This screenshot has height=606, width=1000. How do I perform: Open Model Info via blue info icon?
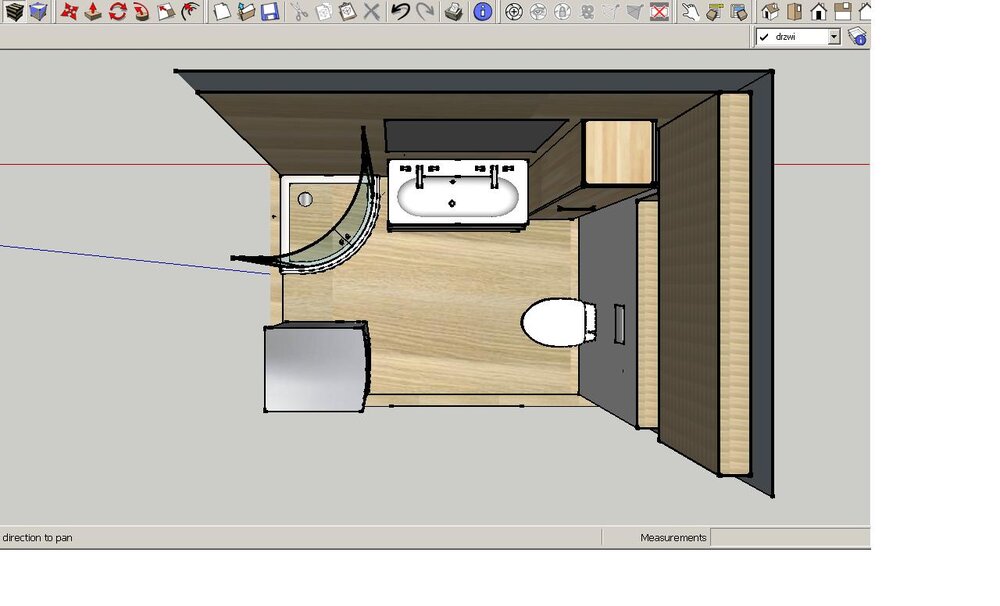point(482,12)
